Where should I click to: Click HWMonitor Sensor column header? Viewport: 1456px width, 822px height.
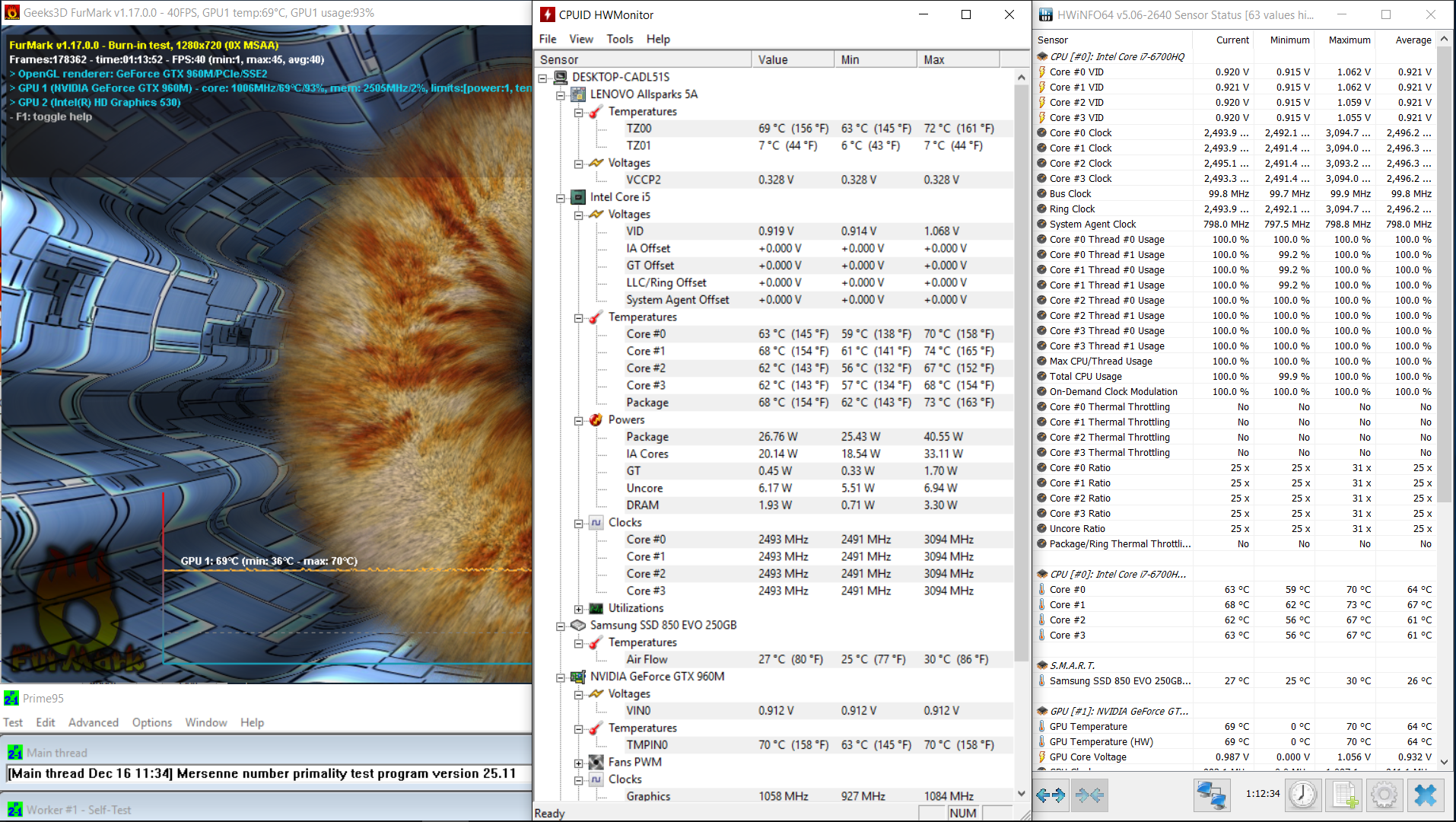(643, 59)
